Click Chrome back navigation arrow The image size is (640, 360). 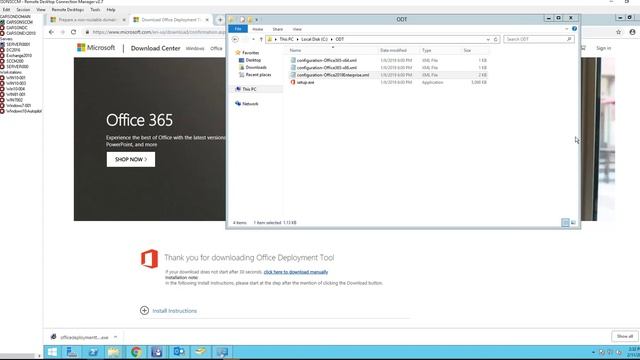[x=51, y=32]
